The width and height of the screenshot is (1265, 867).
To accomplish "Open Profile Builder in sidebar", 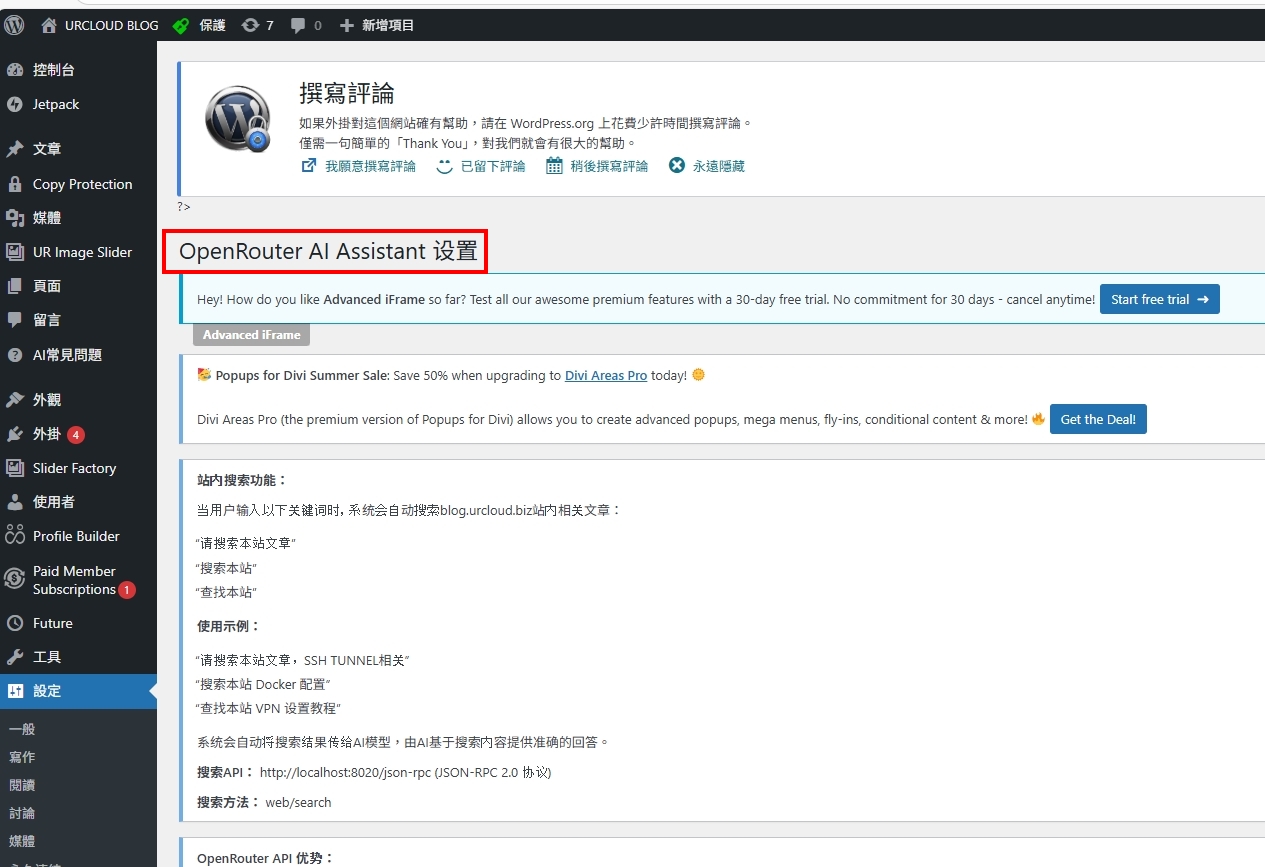I will (78, 536).
